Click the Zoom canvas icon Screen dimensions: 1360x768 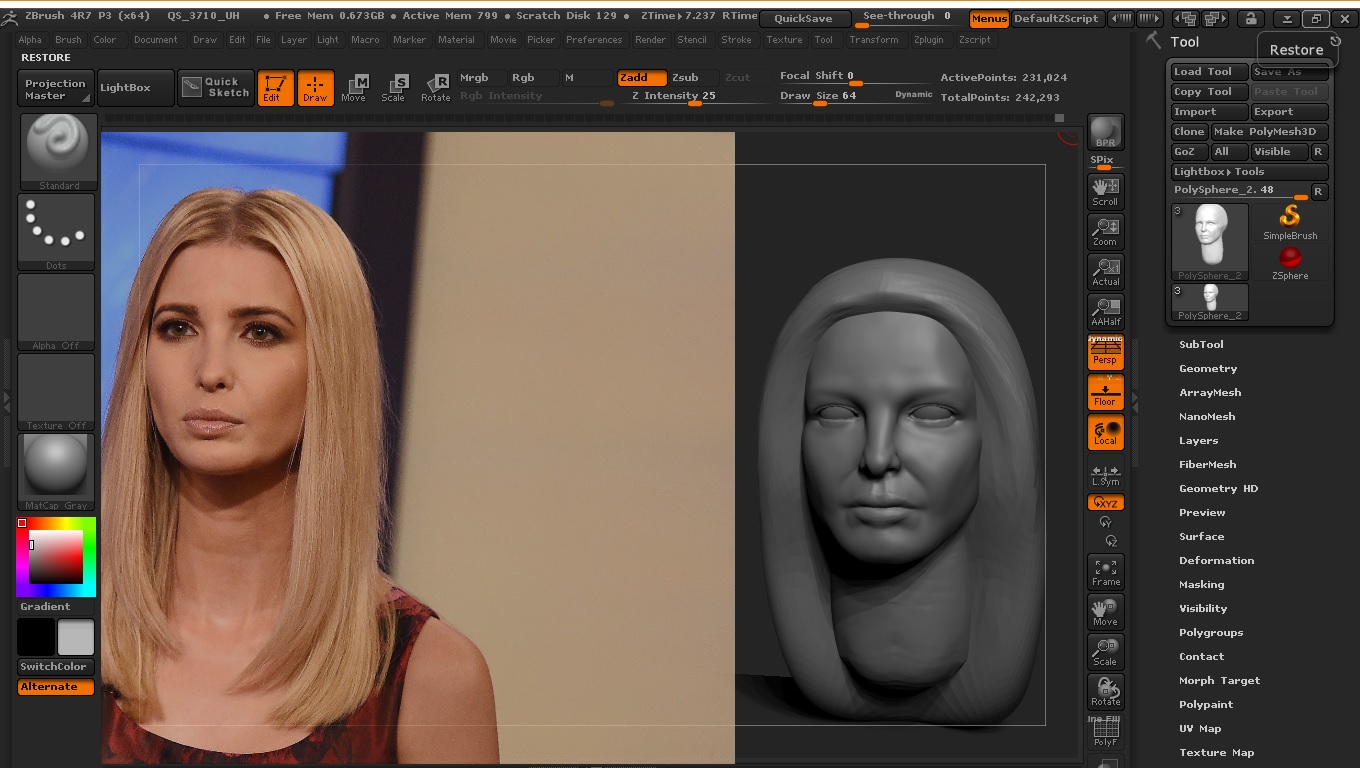click(x=1105, y=231)
